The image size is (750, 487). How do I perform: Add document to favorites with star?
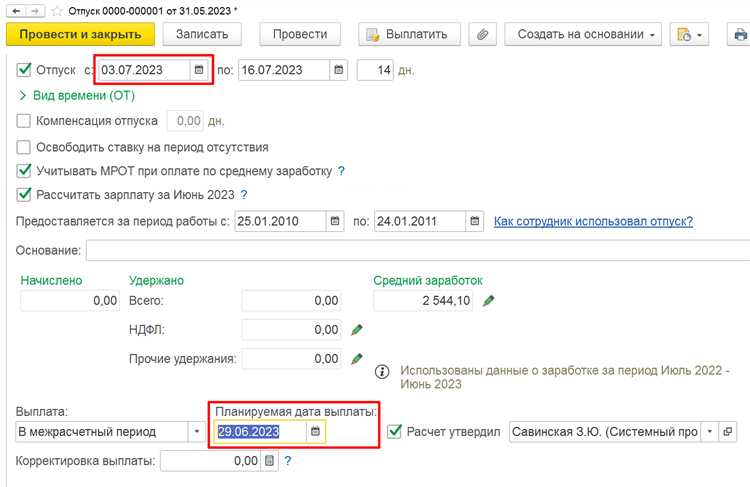(57, 11)
